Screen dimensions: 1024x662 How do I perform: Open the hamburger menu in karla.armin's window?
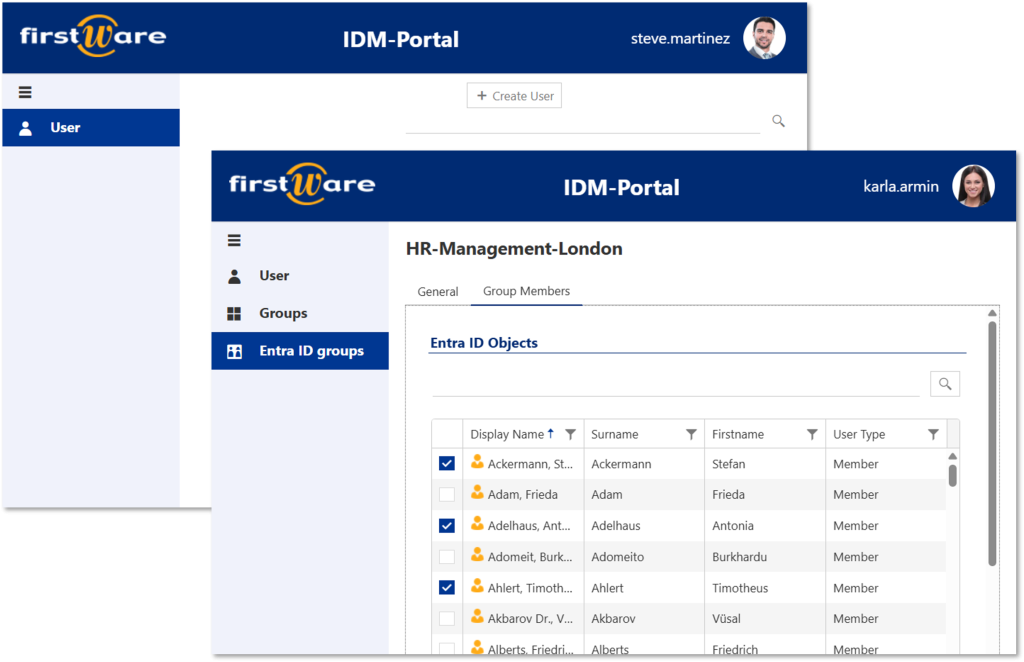[233, 240]
